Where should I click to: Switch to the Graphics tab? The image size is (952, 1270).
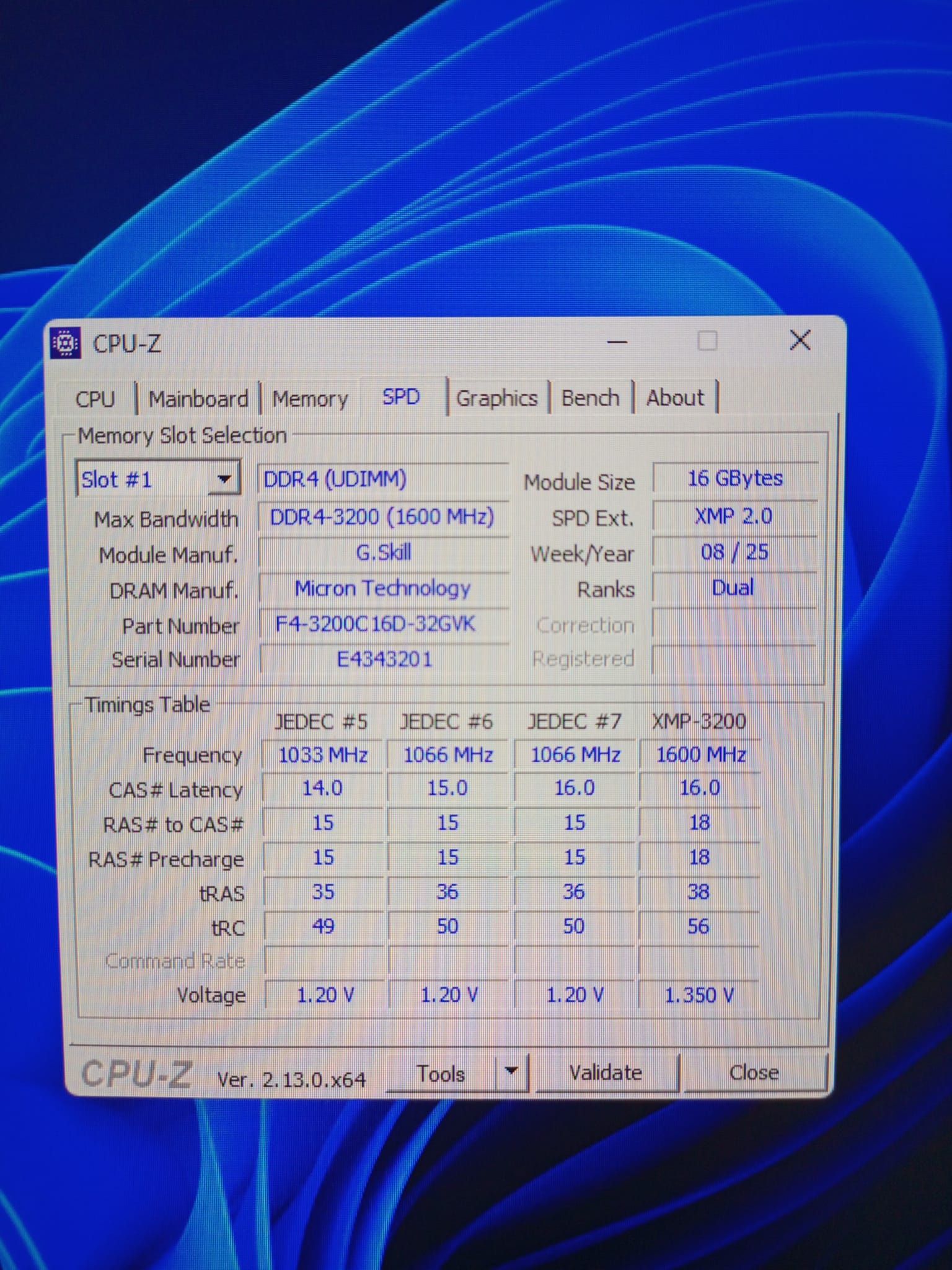click(497, 397)
